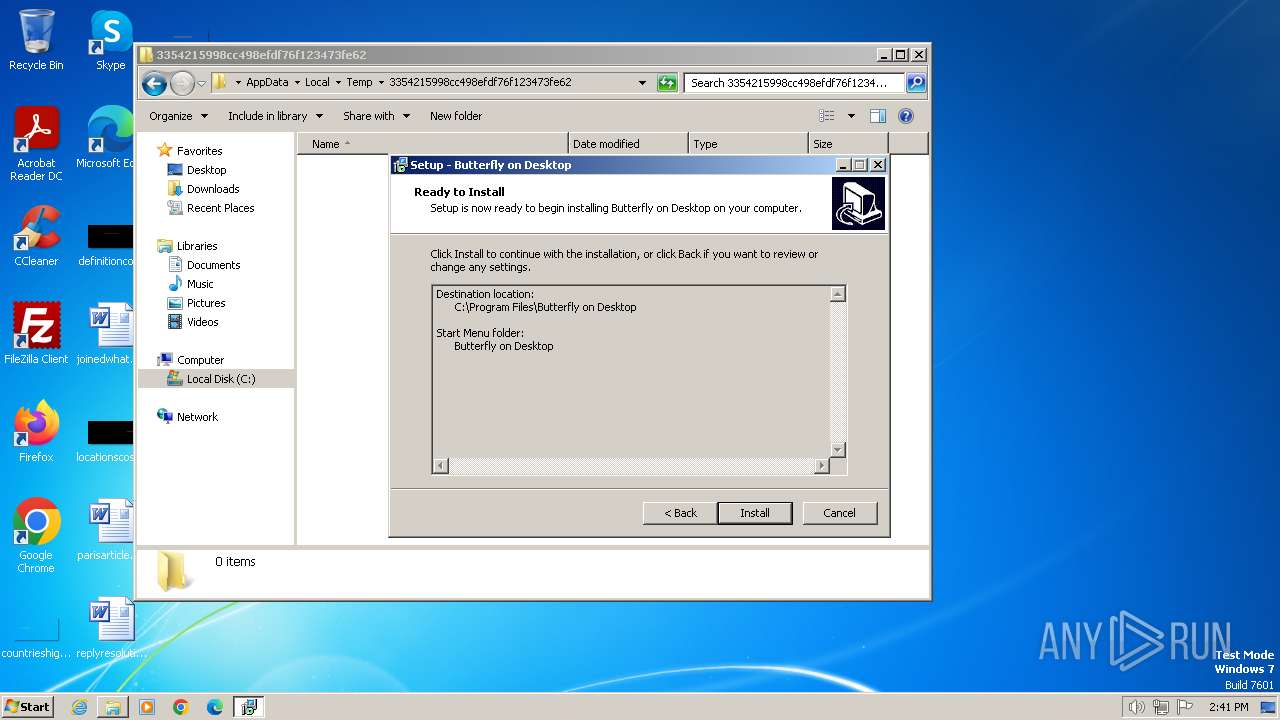Click the clock showing 2:41 PM
Viewport: 1280px width, 720px height.
[1228, 707]
